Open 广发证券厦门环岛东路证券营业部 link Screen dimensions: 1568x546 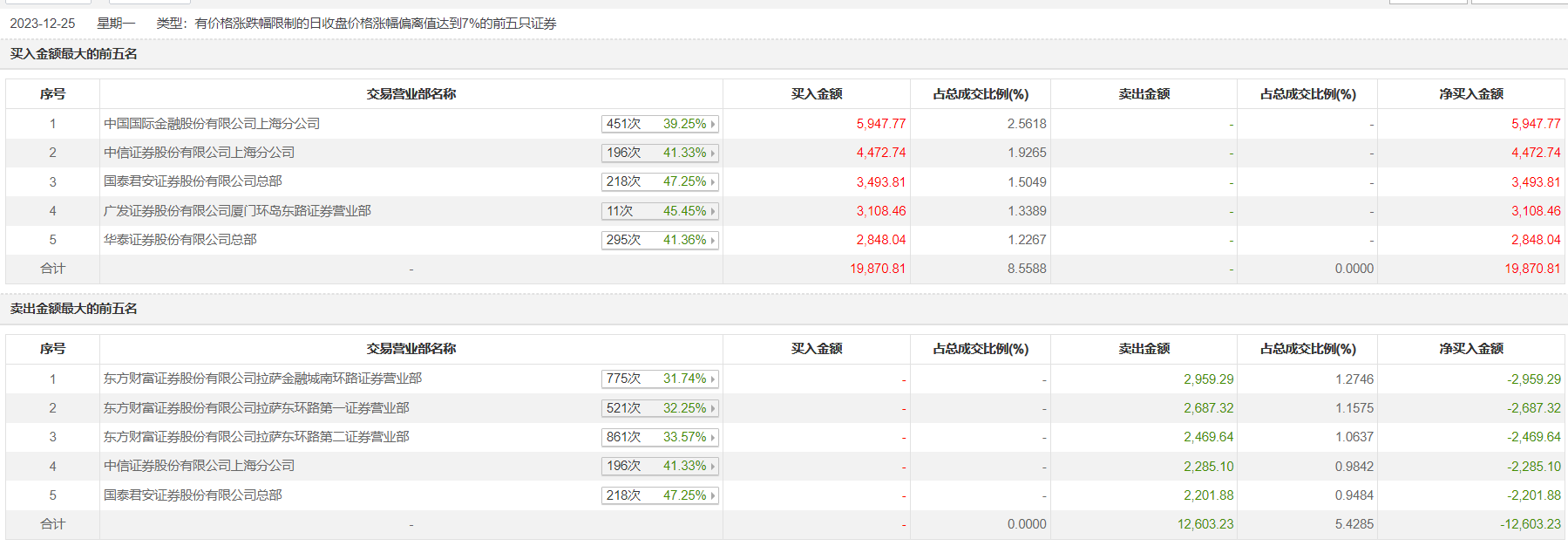237,211
